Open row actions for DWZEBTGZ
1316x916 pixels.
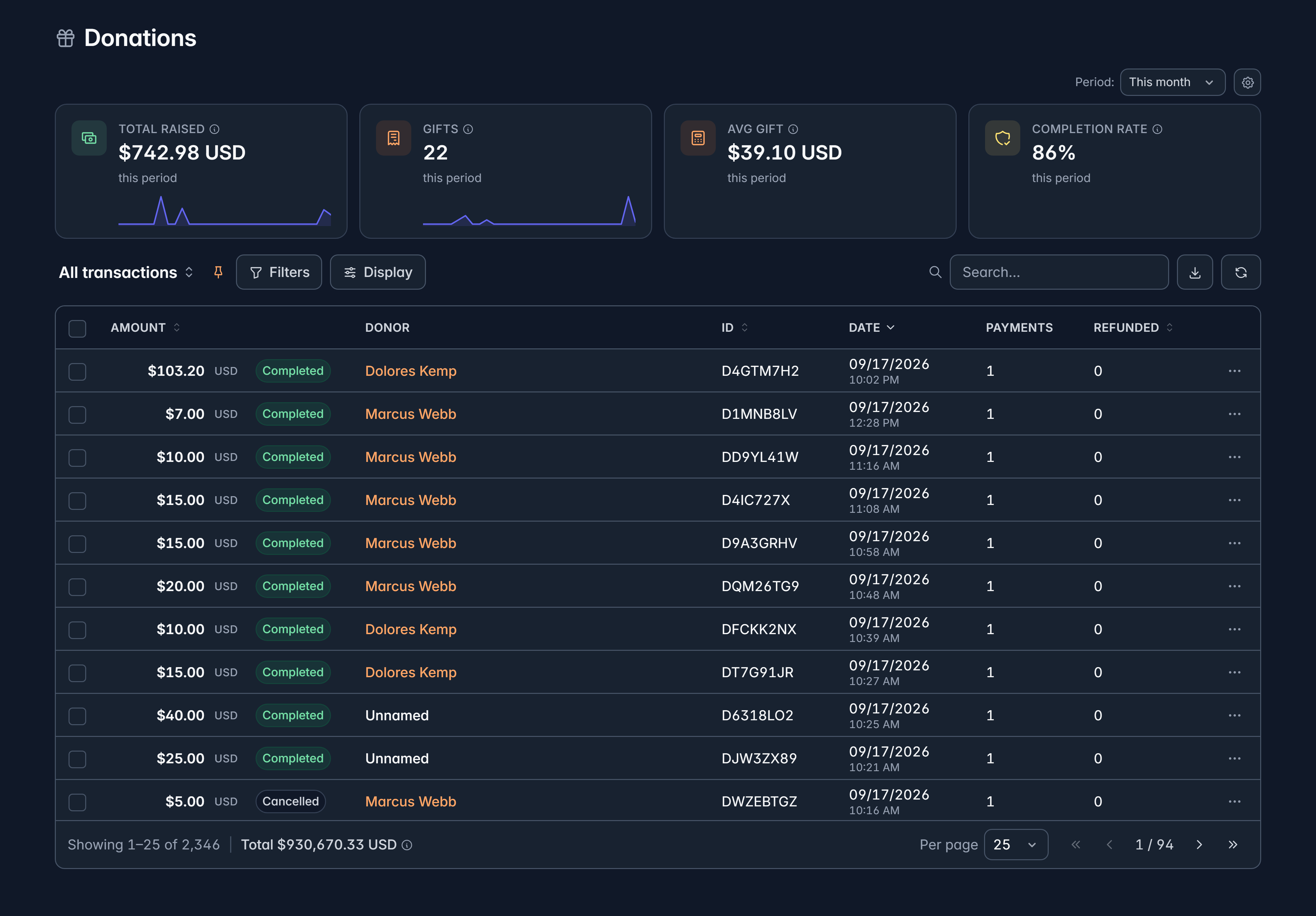1234,801
